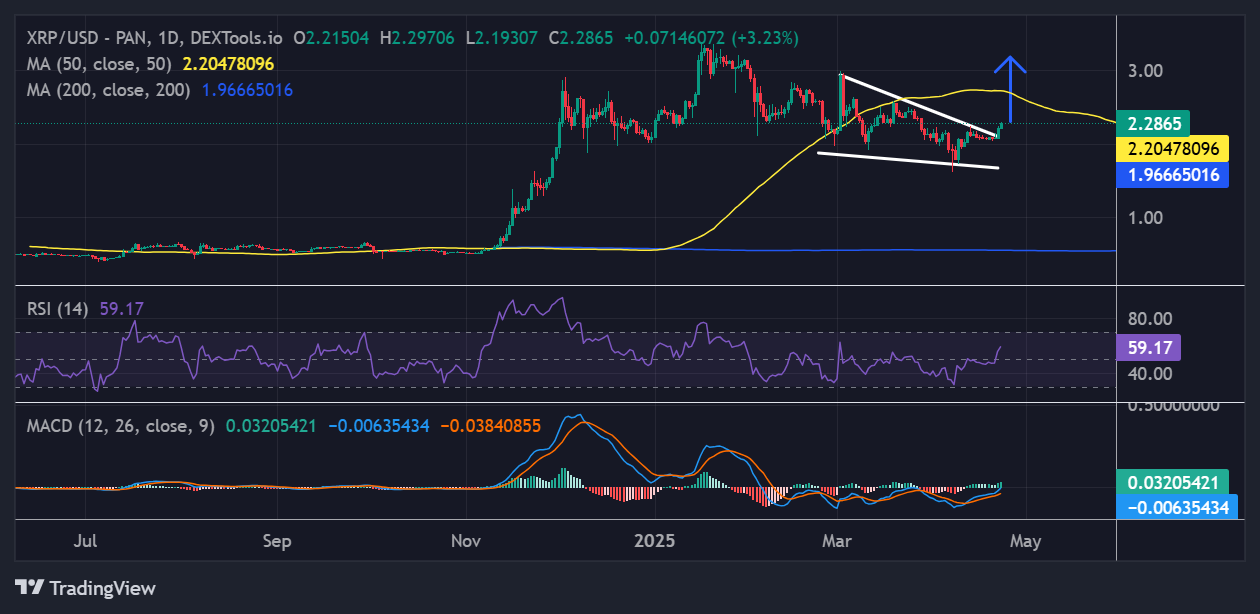Select the RSI (14) indicator legend
Viewport: 1260px width, 614px height.
tap(59, 309)
